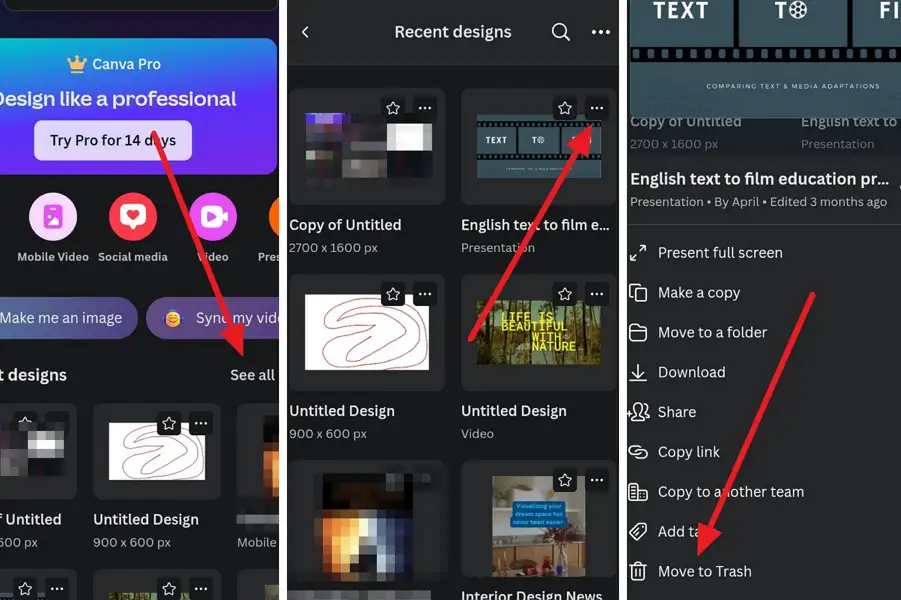Click the English text to film education title in menu

pyautogui.click(x=759, y=179)
